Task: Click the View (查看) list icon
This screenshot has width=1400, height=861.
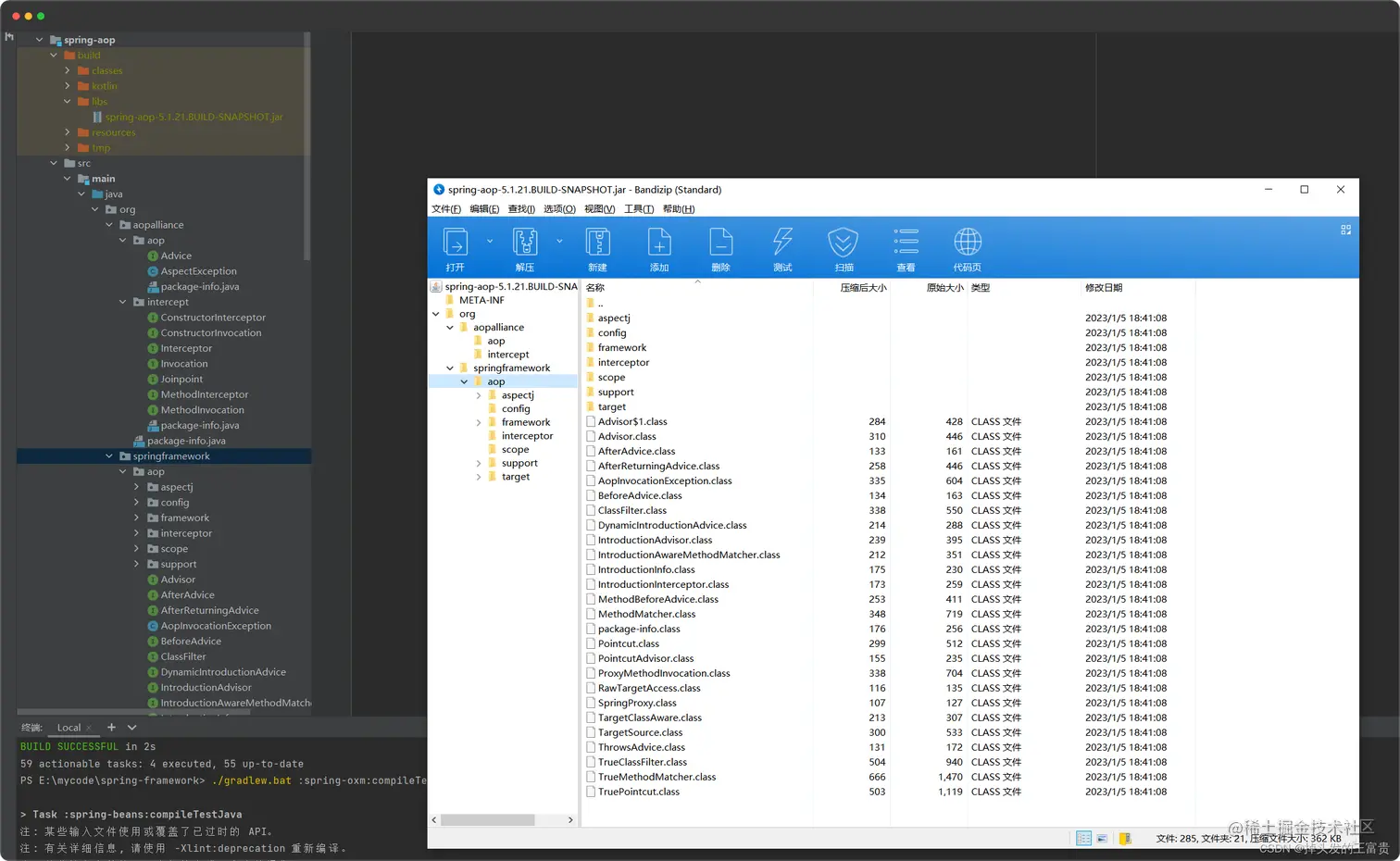Action: coord(906,242)
